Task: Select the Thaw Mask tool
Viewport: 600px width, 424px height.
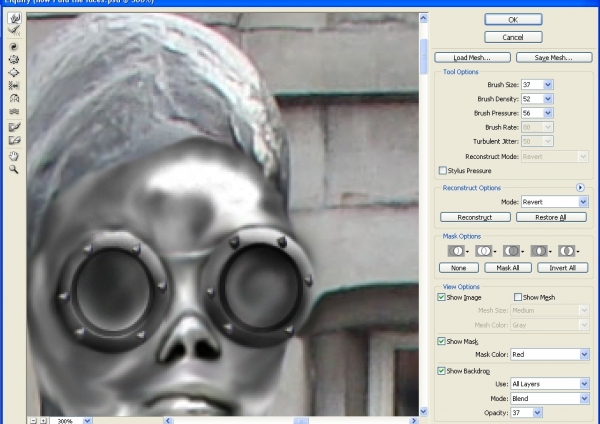Action: (14, 140)
